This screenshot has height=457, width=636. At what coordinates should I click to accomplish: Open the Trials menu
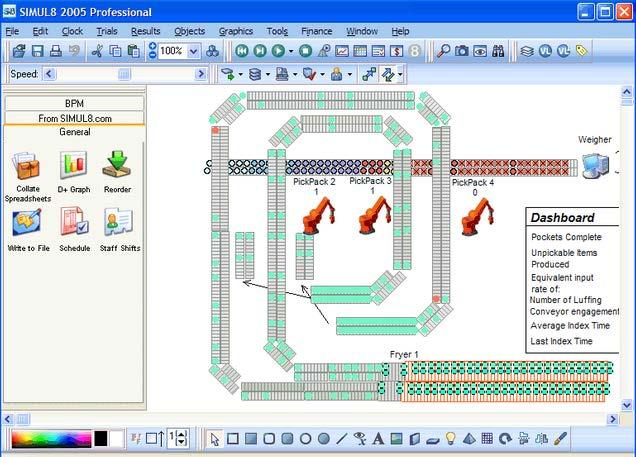(x=107, y=31)
